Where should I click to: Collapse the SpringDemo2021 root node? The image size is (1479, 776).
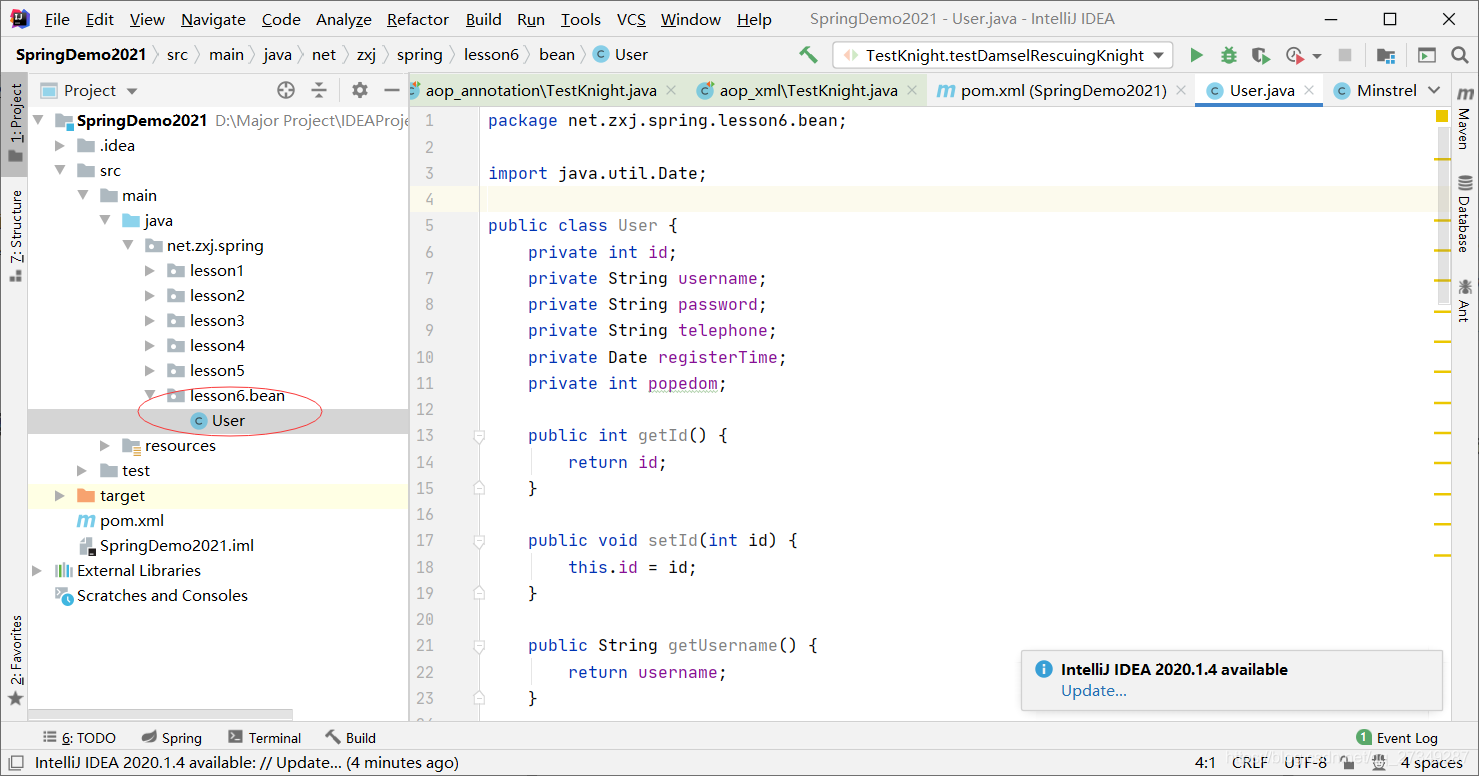pos(38,120)
